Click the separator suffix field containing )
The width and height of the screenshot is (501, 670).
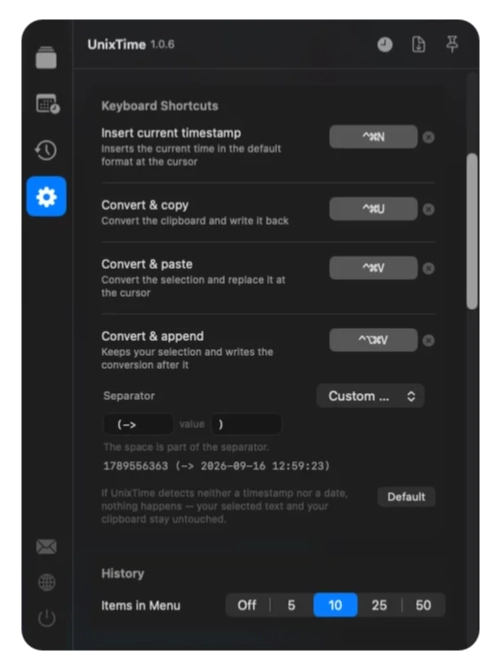click(x=246, y=424)
